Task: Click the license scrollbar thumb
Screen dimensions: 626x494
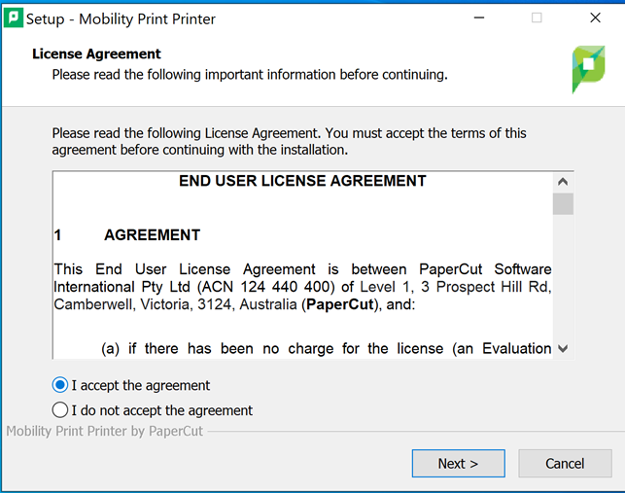Action: pyautogui.click(x=563, y=204)
